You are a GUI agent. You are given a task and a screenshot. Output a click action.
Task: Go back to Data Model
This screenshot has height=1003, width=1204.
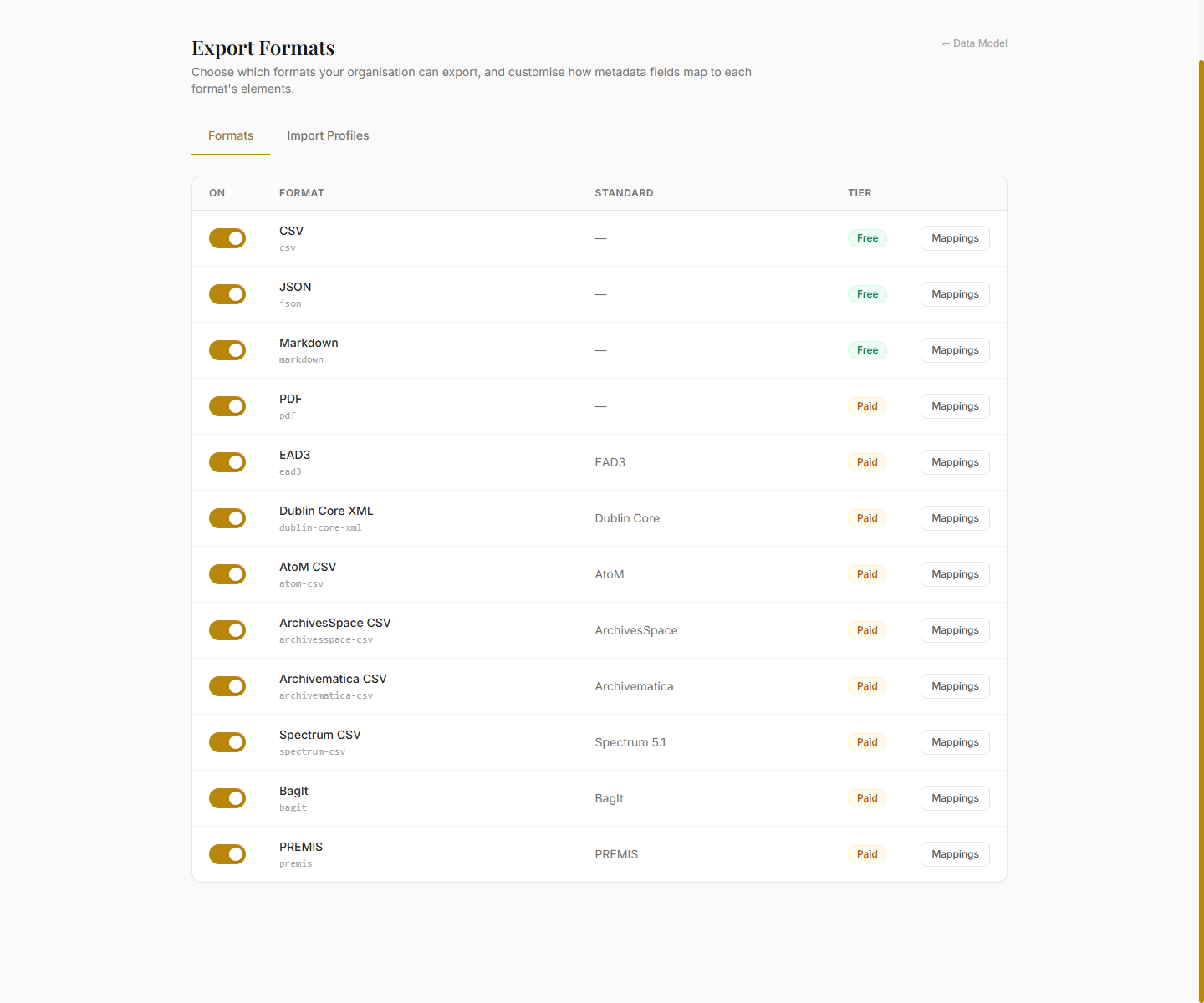click(x=974, y=43)
